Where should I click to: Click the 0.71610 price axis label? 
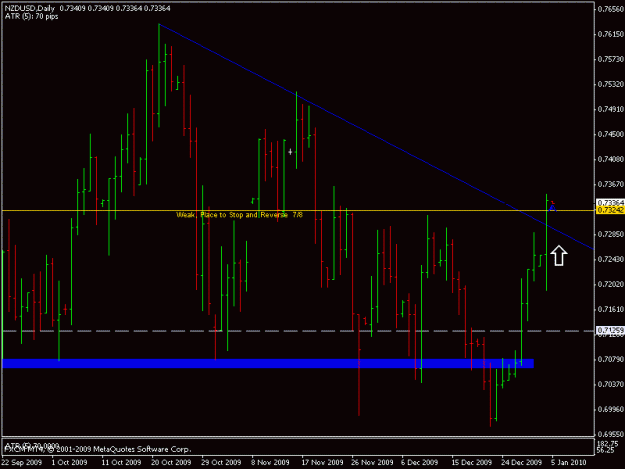coord(611,309)
